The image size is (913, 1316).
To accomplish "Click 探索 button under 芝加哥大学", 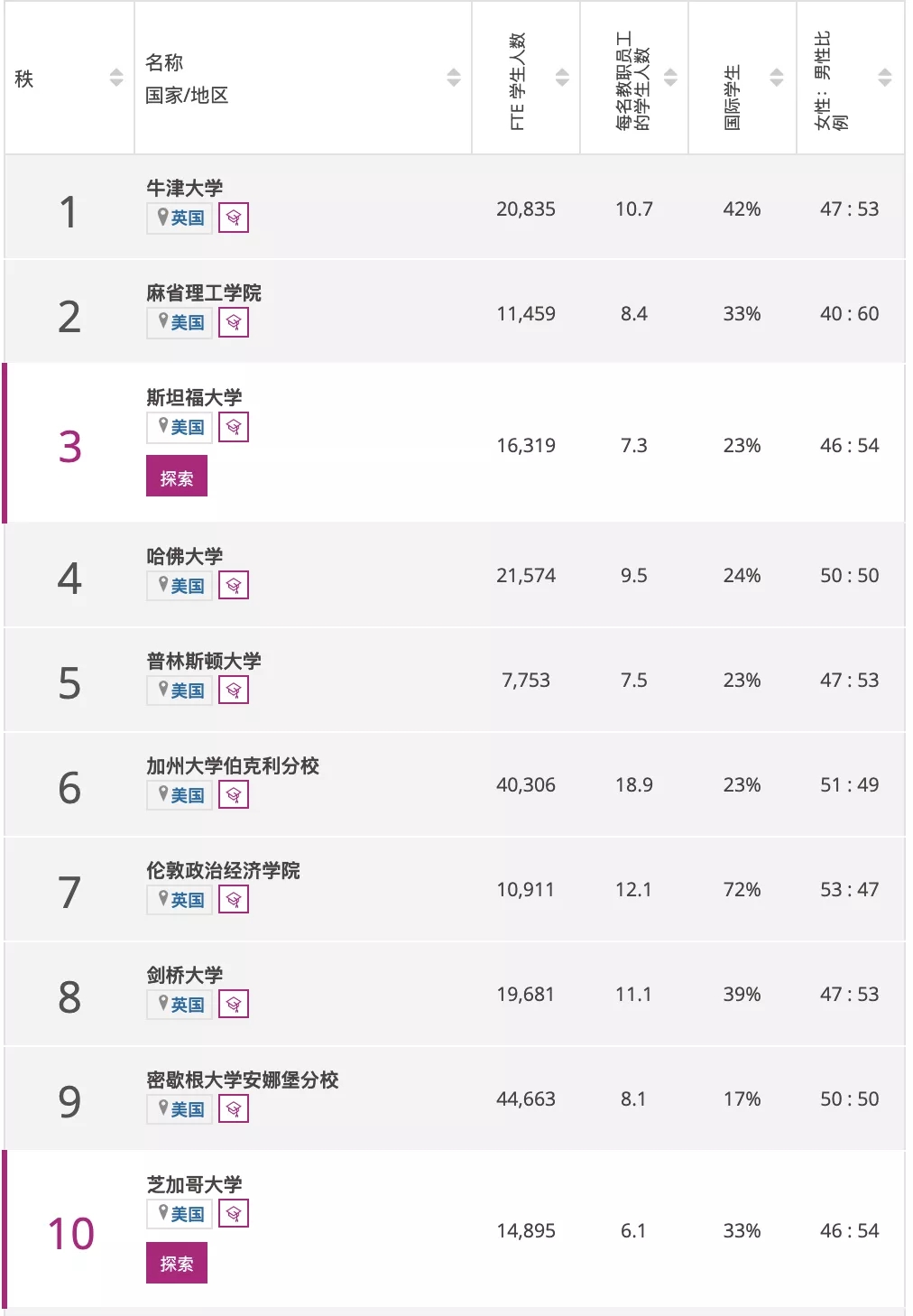I will pyautogui.click(x=177, y=1263).
